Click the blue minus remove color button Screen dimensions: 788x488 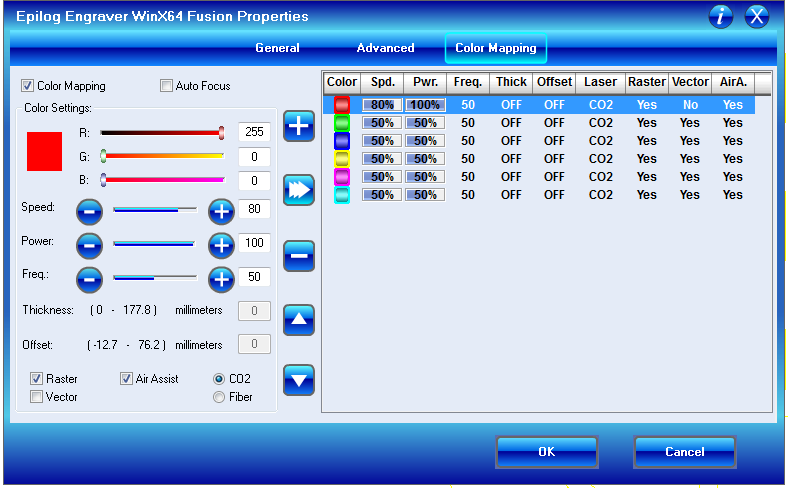(299, 256)
